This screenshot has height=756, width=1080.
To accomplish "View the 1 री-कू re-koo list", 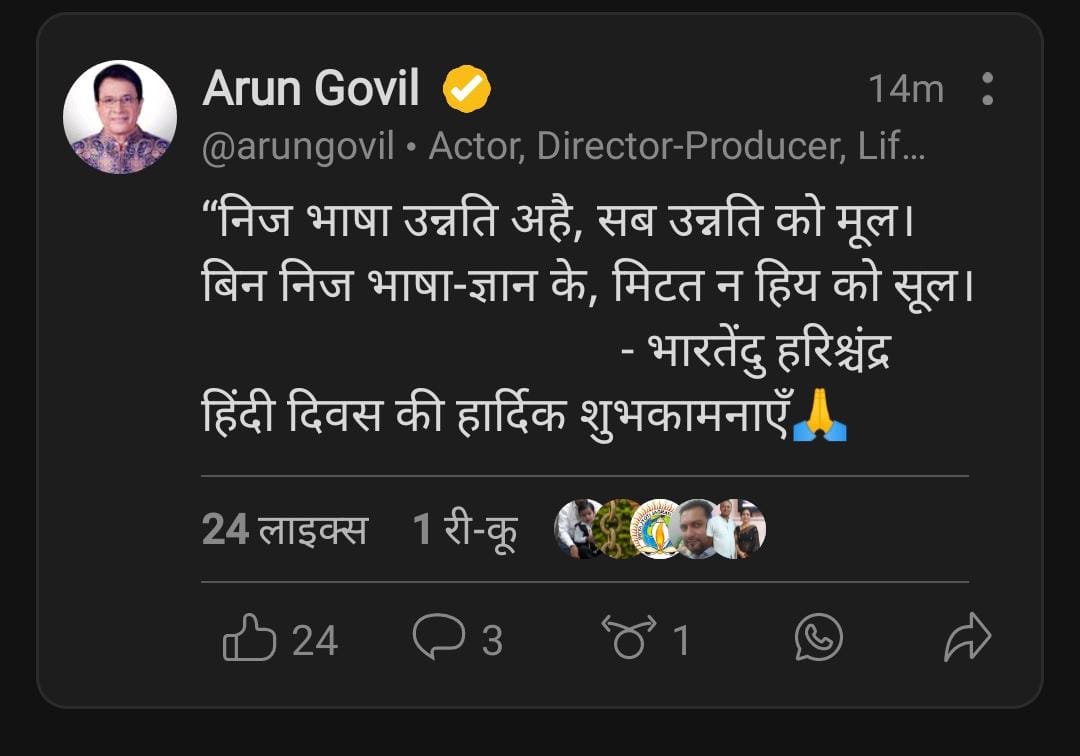I will 464,529.
